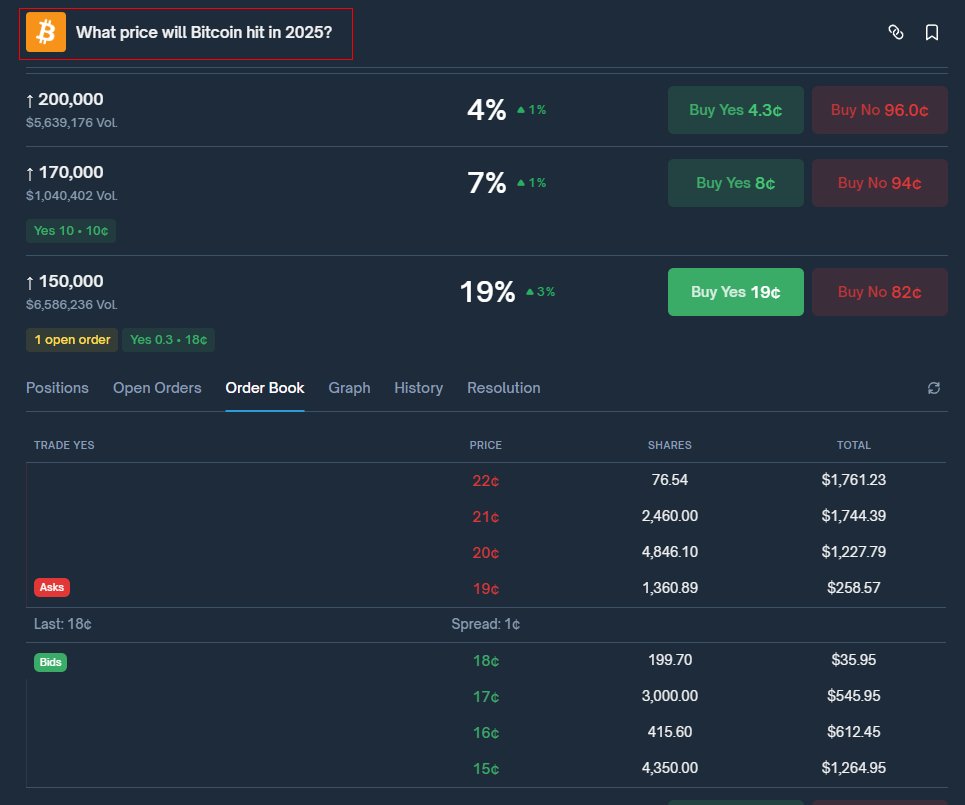The height and width of the screenshot is (805, 965).
Task: Buy Yes at 4.3¢ for 200,000
Action: point(735,110)
